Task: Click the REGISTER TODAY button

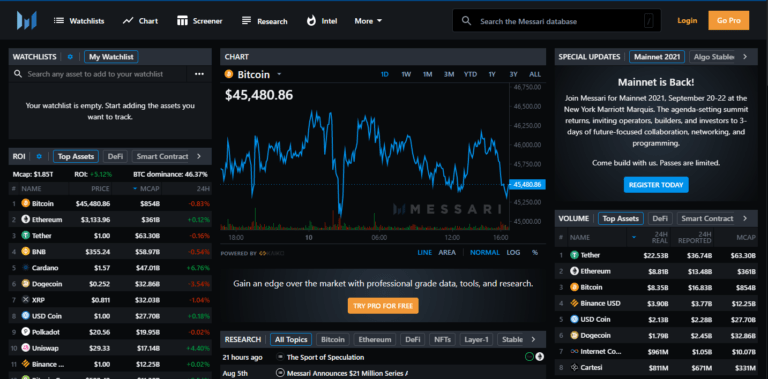Action: [x=656, y=185]
